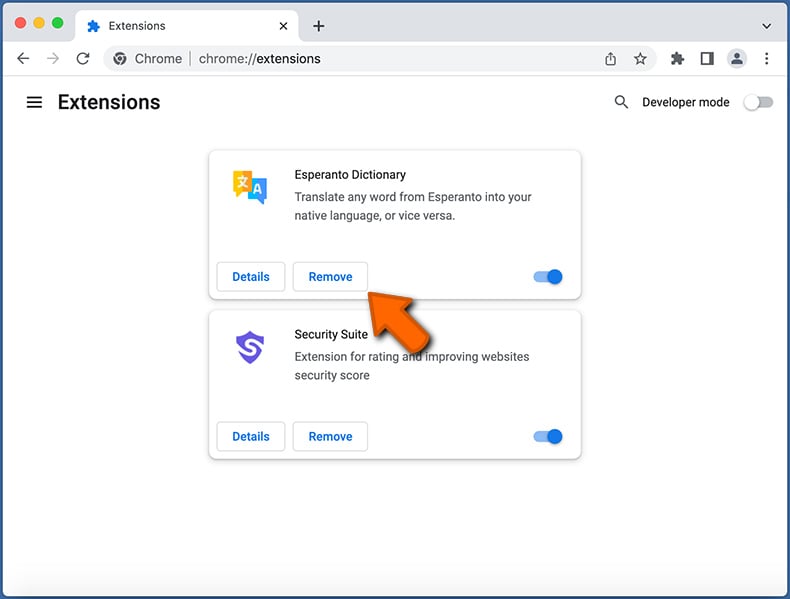Enable Developer mode toggle
The width and height of the screenshot is (790, 599).
[x=759, y=102]
